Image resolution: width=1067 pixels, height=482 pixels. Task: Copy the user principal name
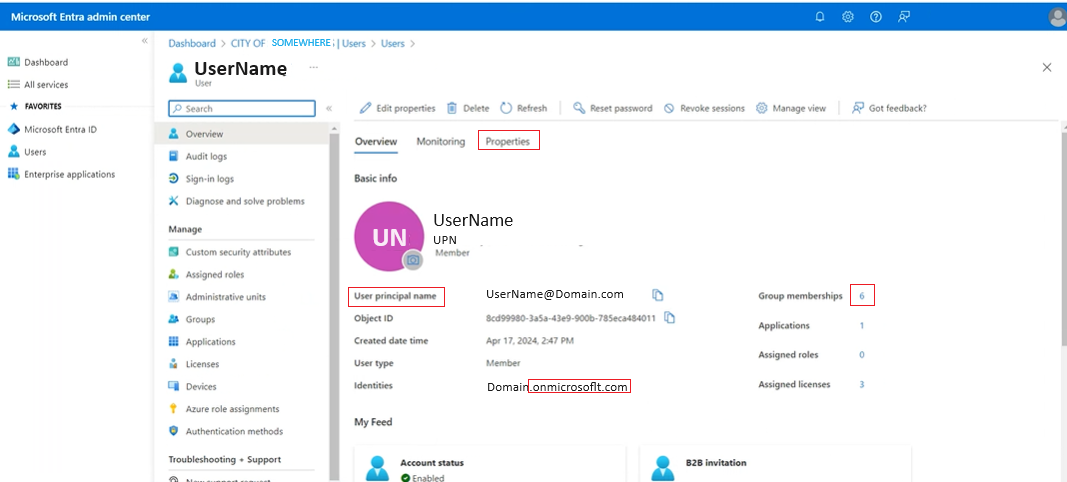657,295
